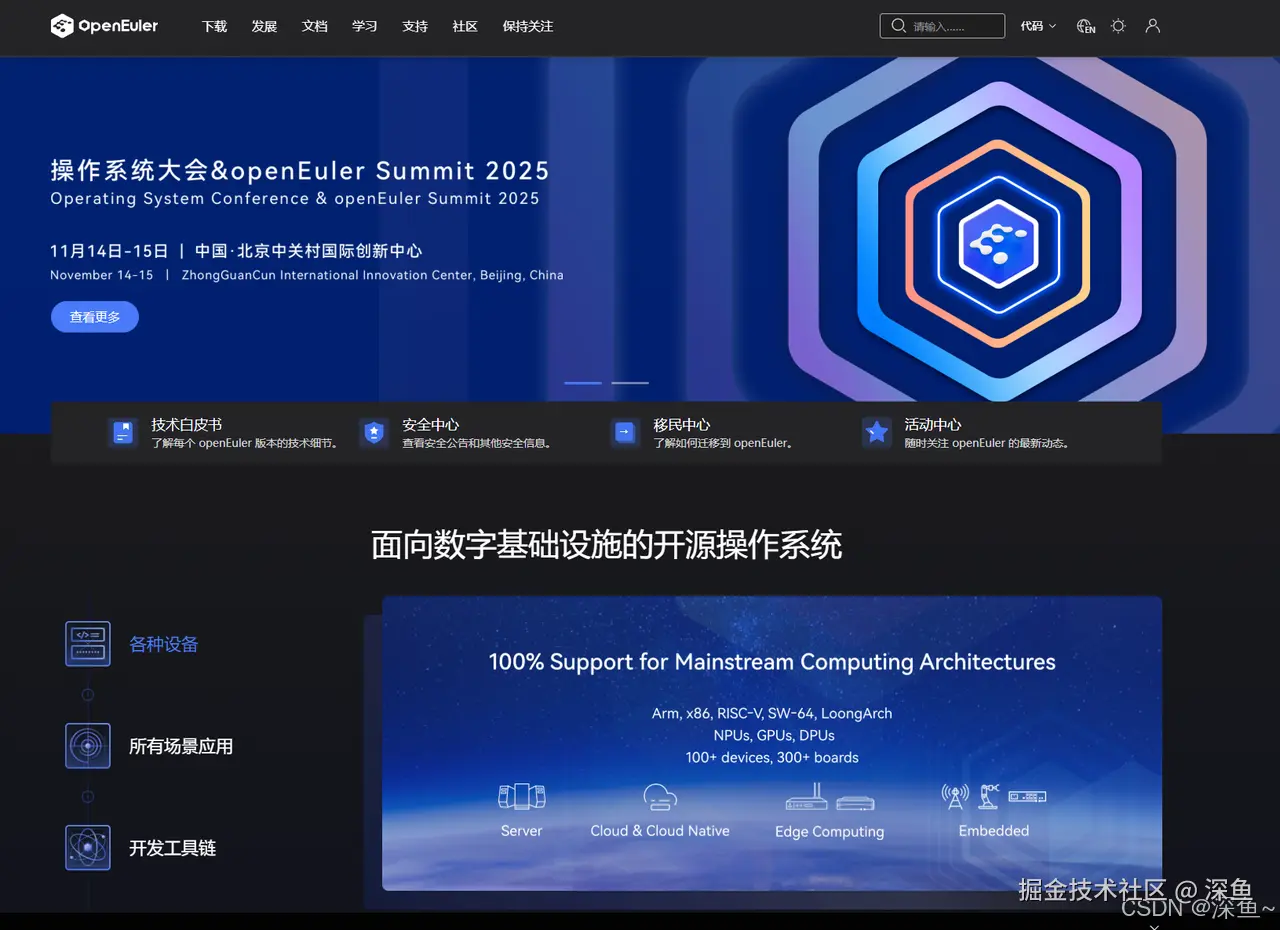Click the 技术白皮书 document icon
This screenshot has width=1280, height=930.
point(123,433)
